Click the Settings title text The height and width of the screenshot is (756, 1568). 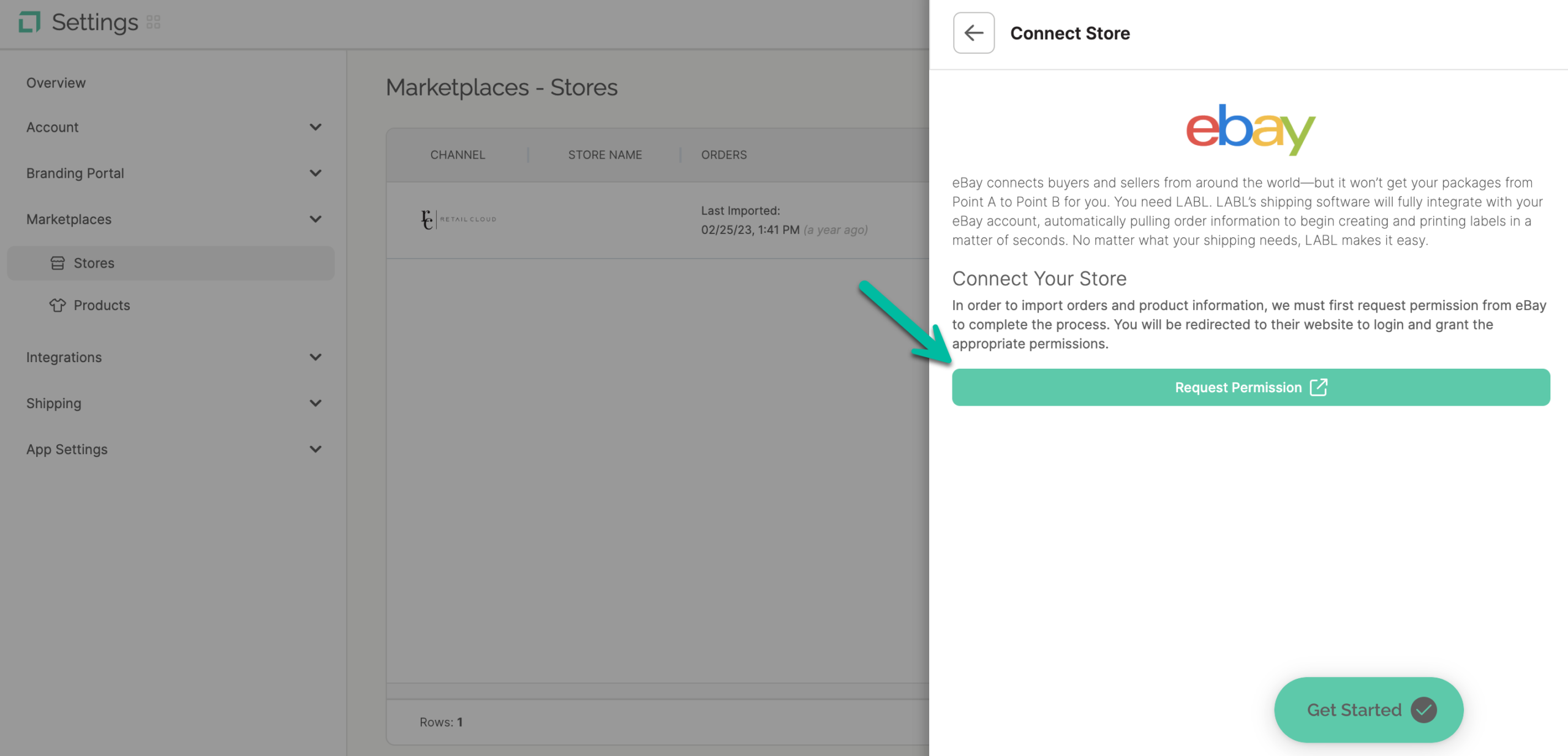click(95, 23)
